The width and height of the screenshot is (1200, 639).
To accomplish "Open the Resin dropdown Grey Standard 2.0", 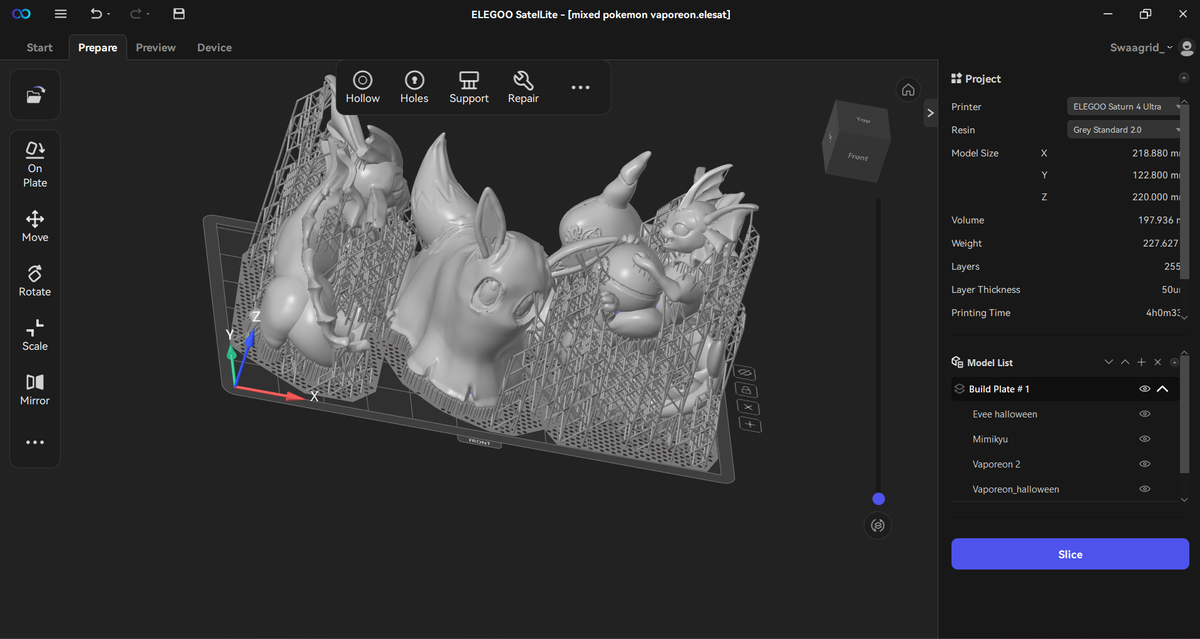I will click(1125, 130).
